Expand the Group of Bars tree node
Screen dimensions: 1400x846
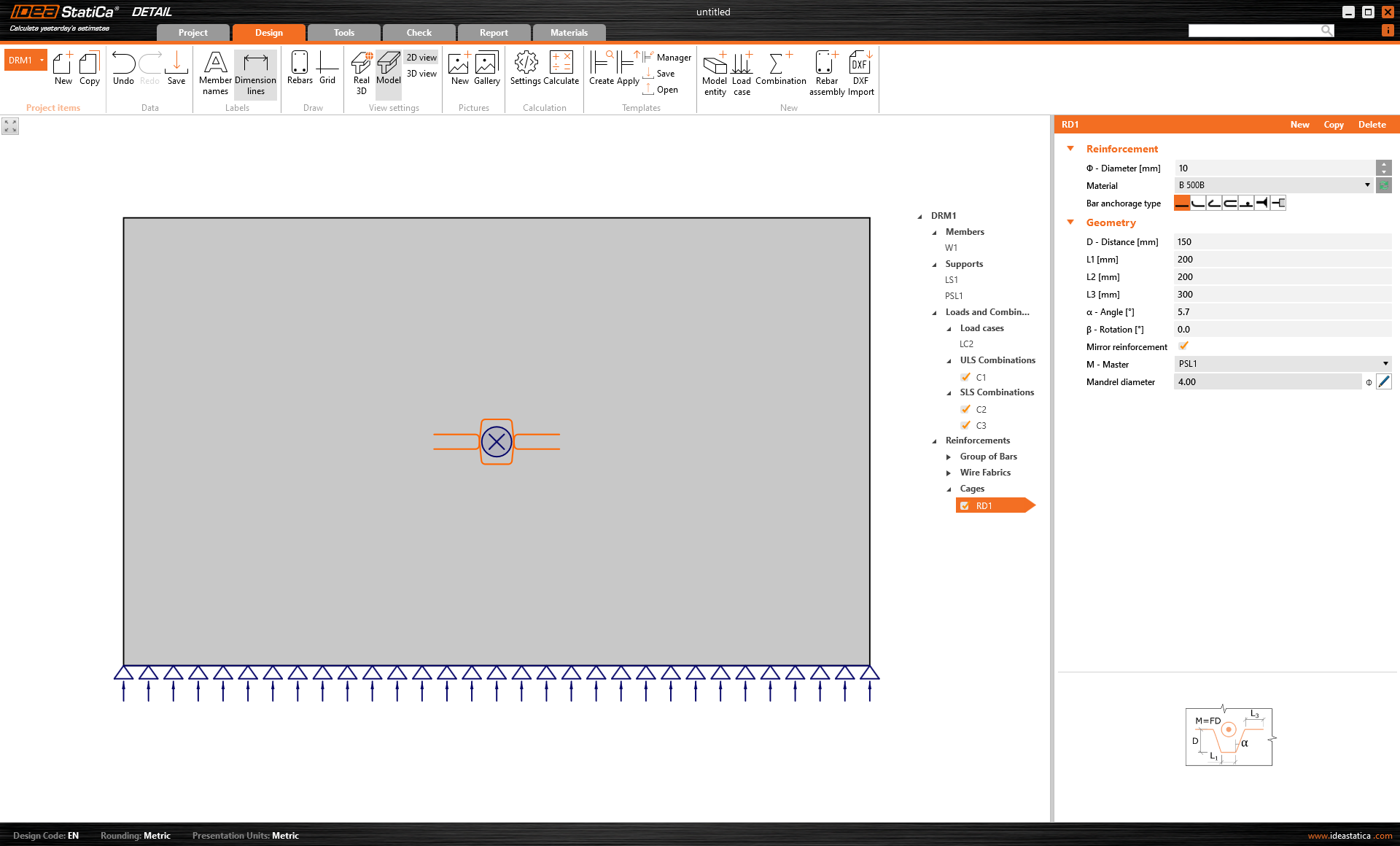[x=949, y=457]
